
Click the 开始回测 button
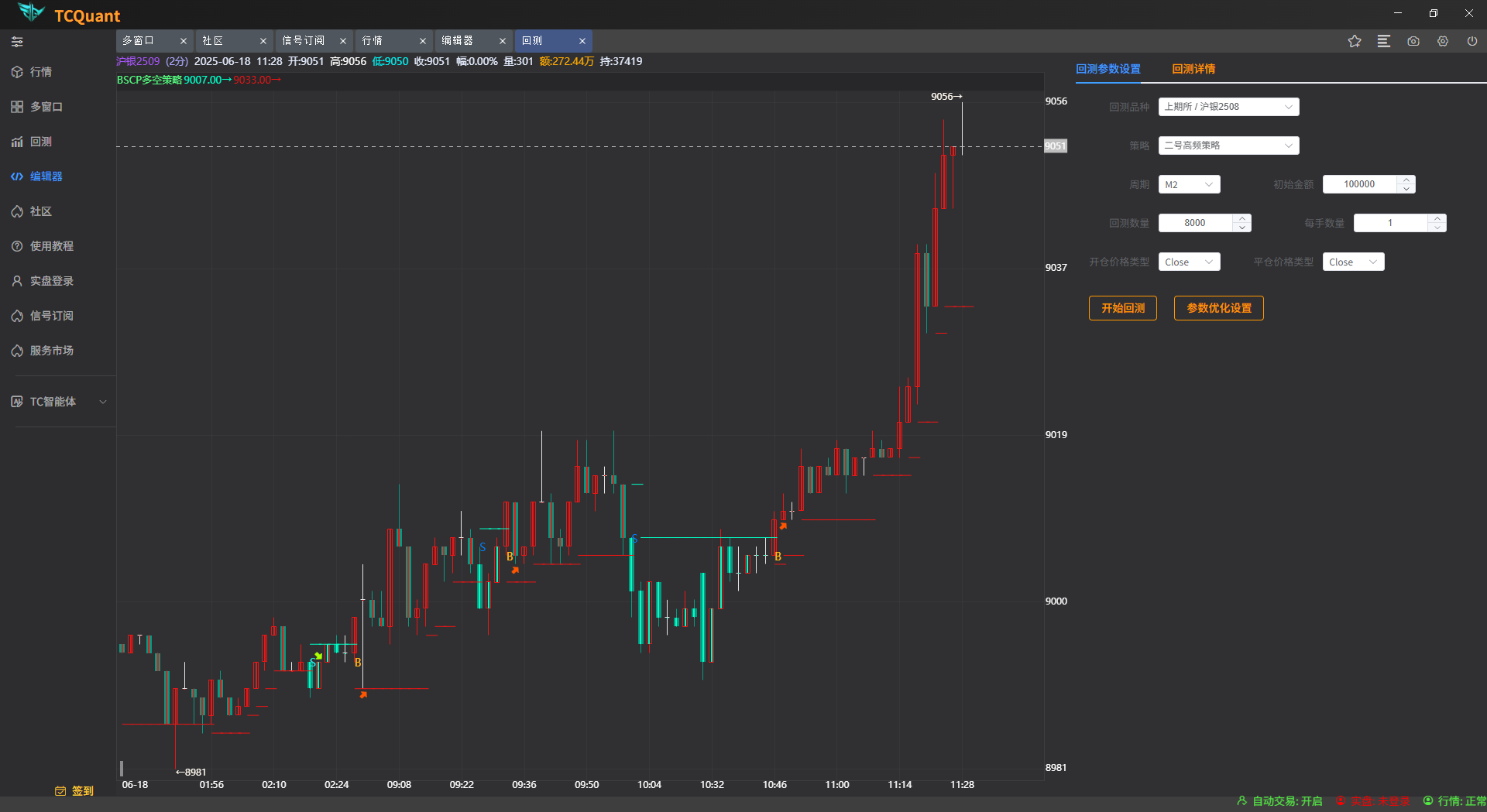(1122, 308)
